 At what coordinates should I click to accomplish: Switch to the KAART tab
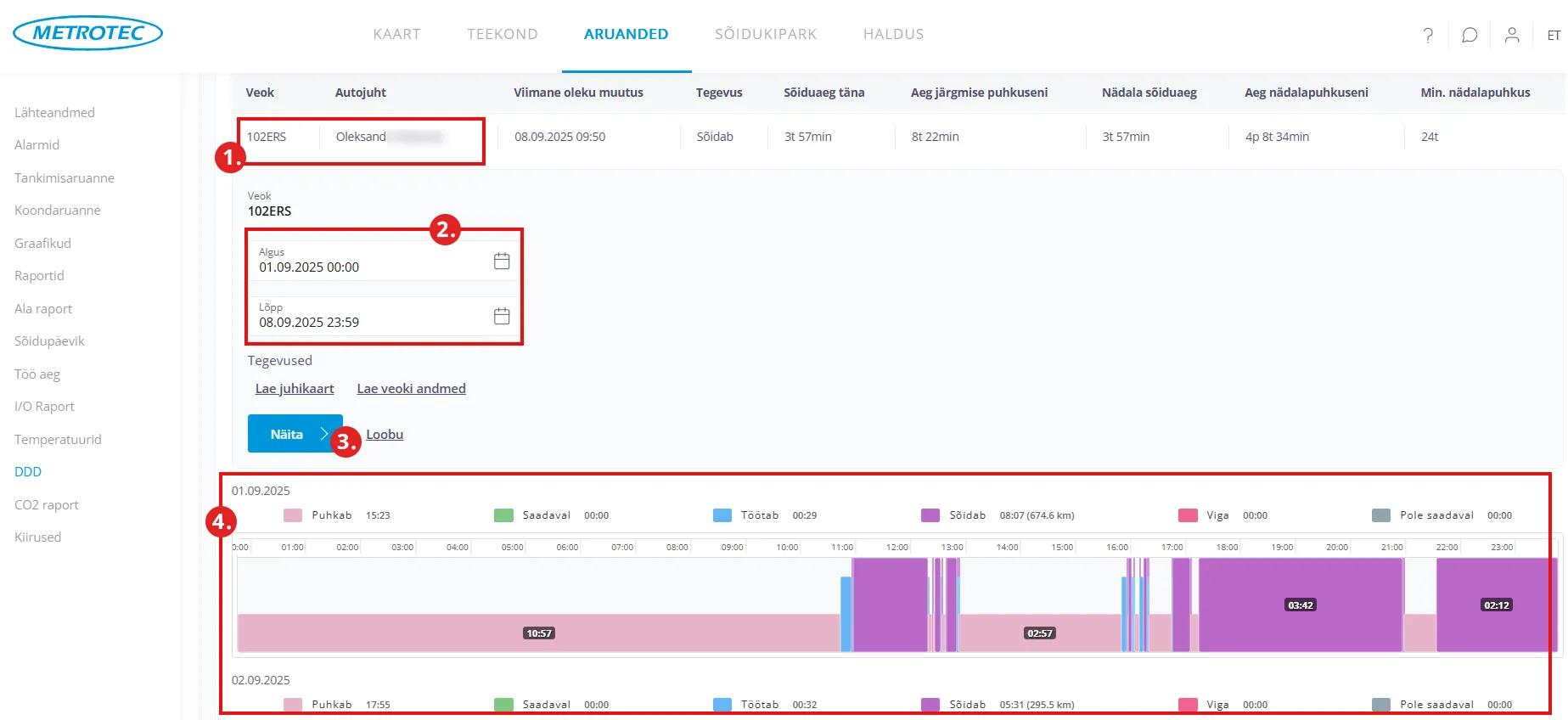[396, 34]
